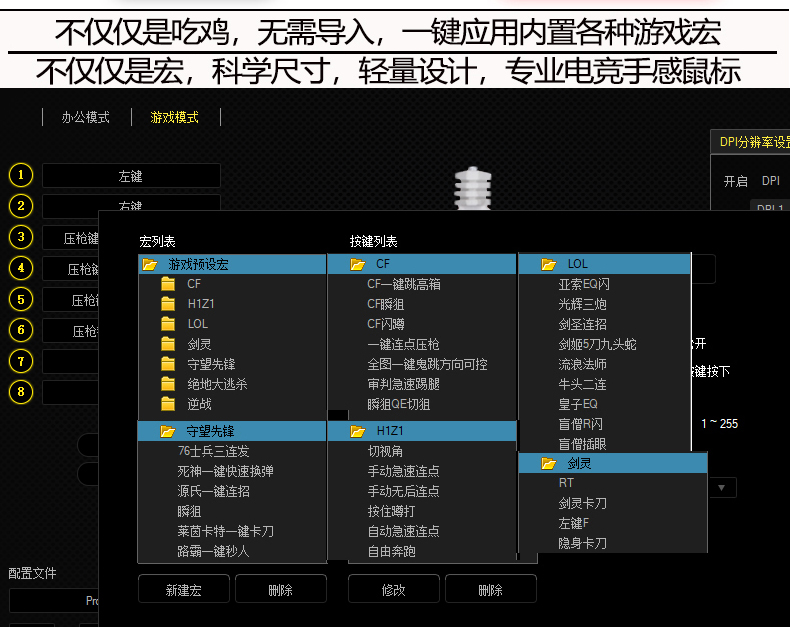Click button number 8 circle icon

point(21,392)
